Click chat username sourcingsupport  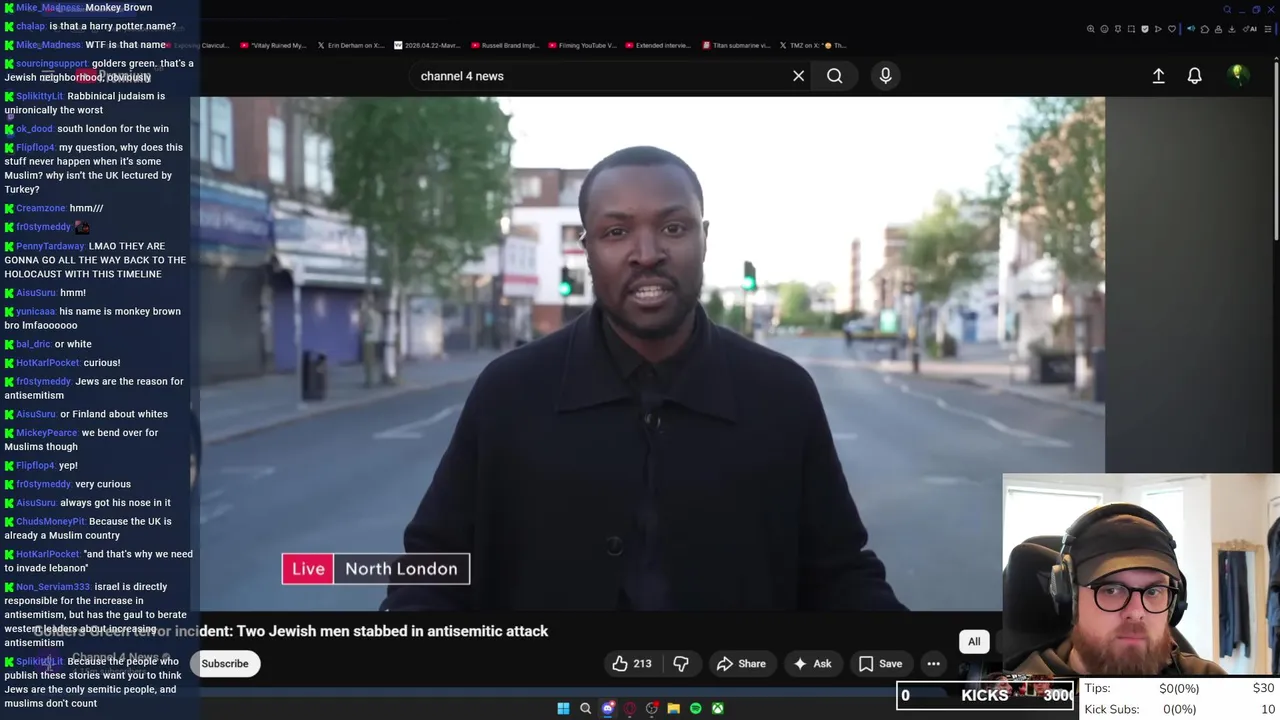(51, 64)
